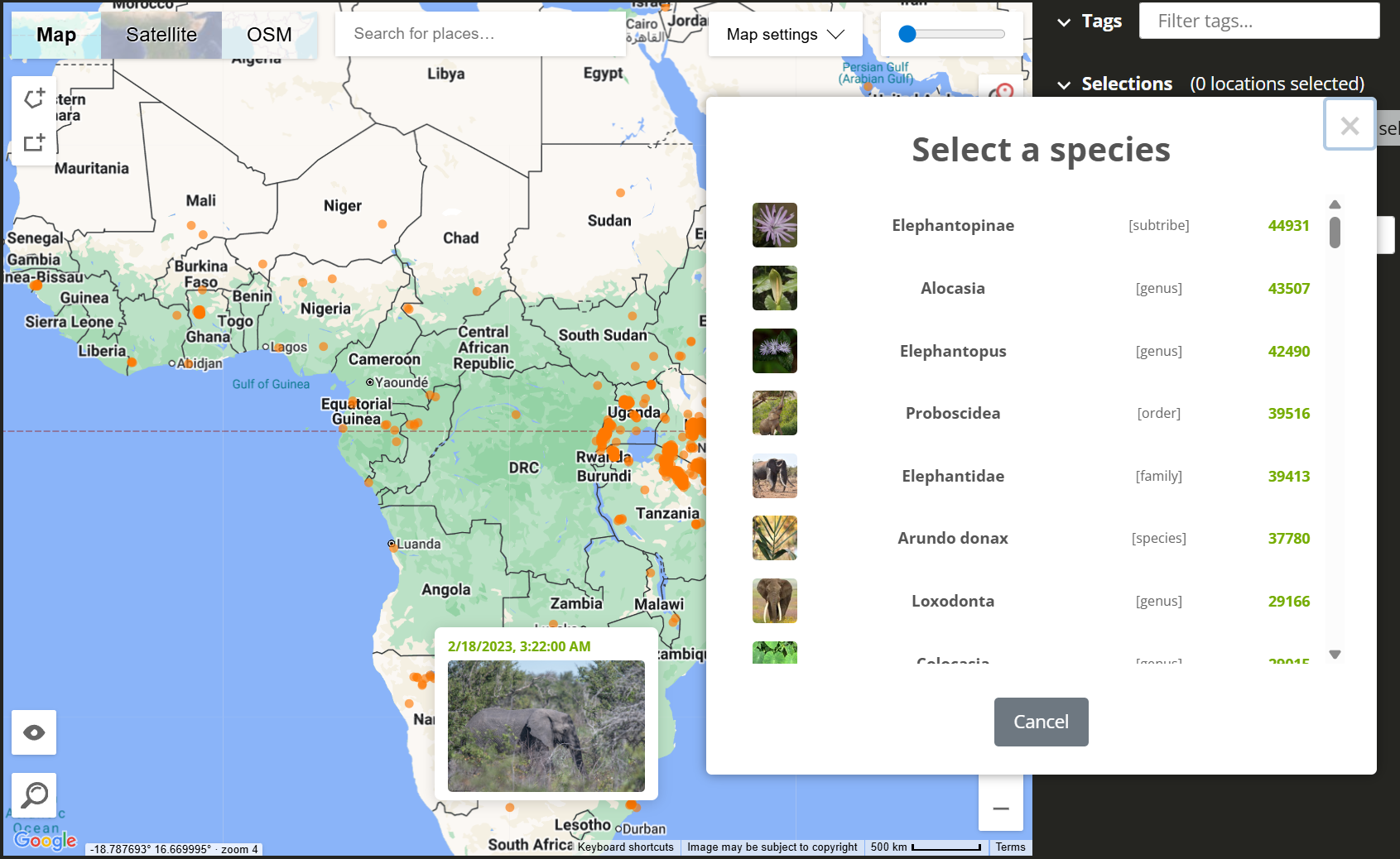Select the Proboscidea name in list
This screenshot has height=859, width=1400.
[953, 413]
